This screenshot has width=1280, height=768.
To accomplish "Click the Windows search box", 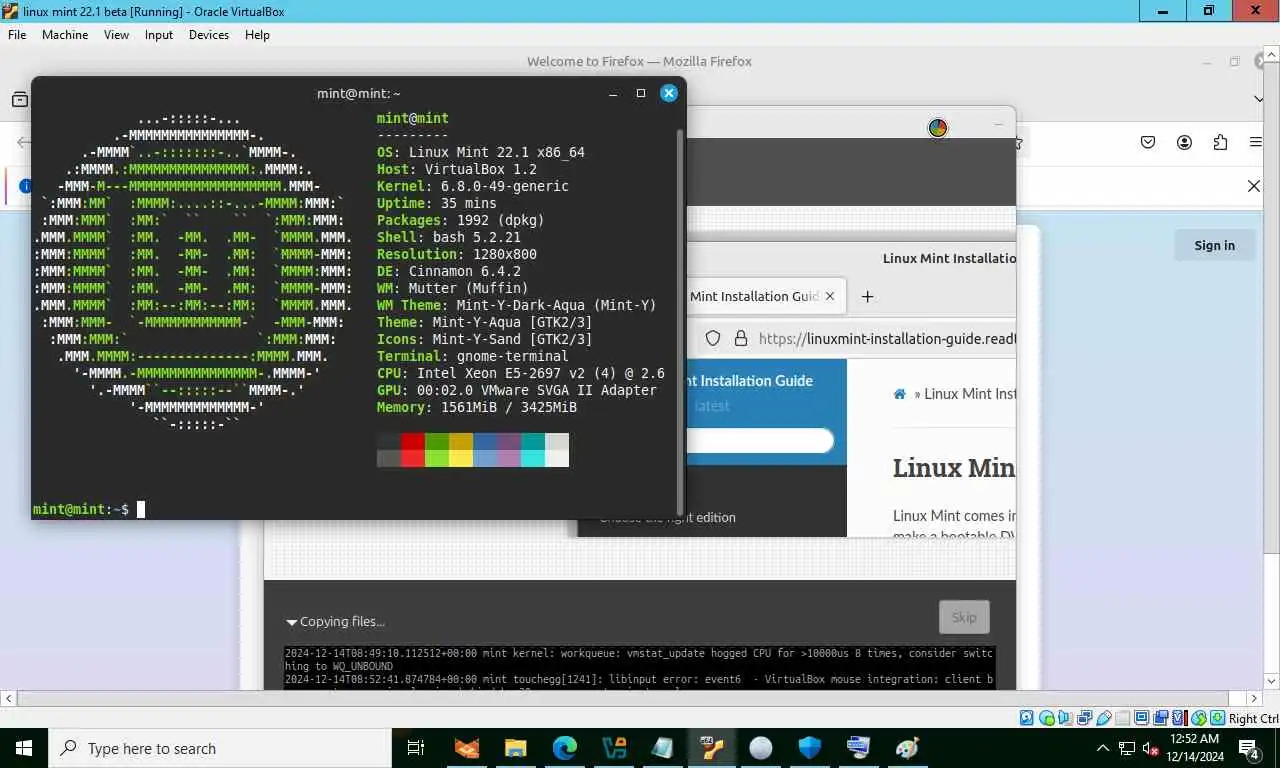I will pyautogui.click(x=220, y=748).
